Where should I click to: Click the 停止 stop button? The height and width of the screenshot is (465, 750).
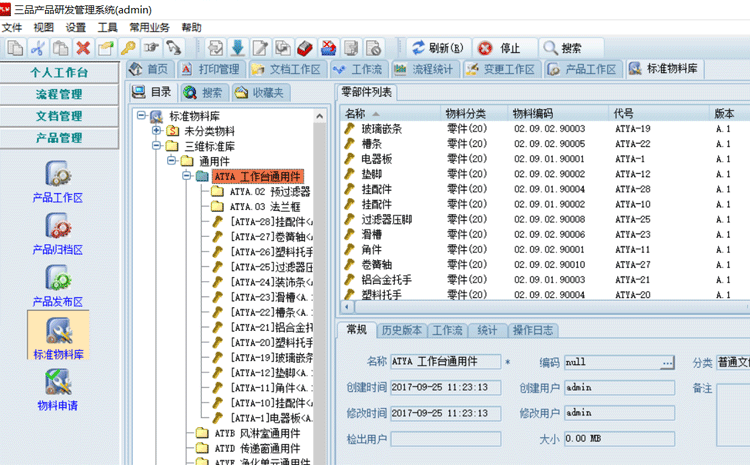coord(500,47)
